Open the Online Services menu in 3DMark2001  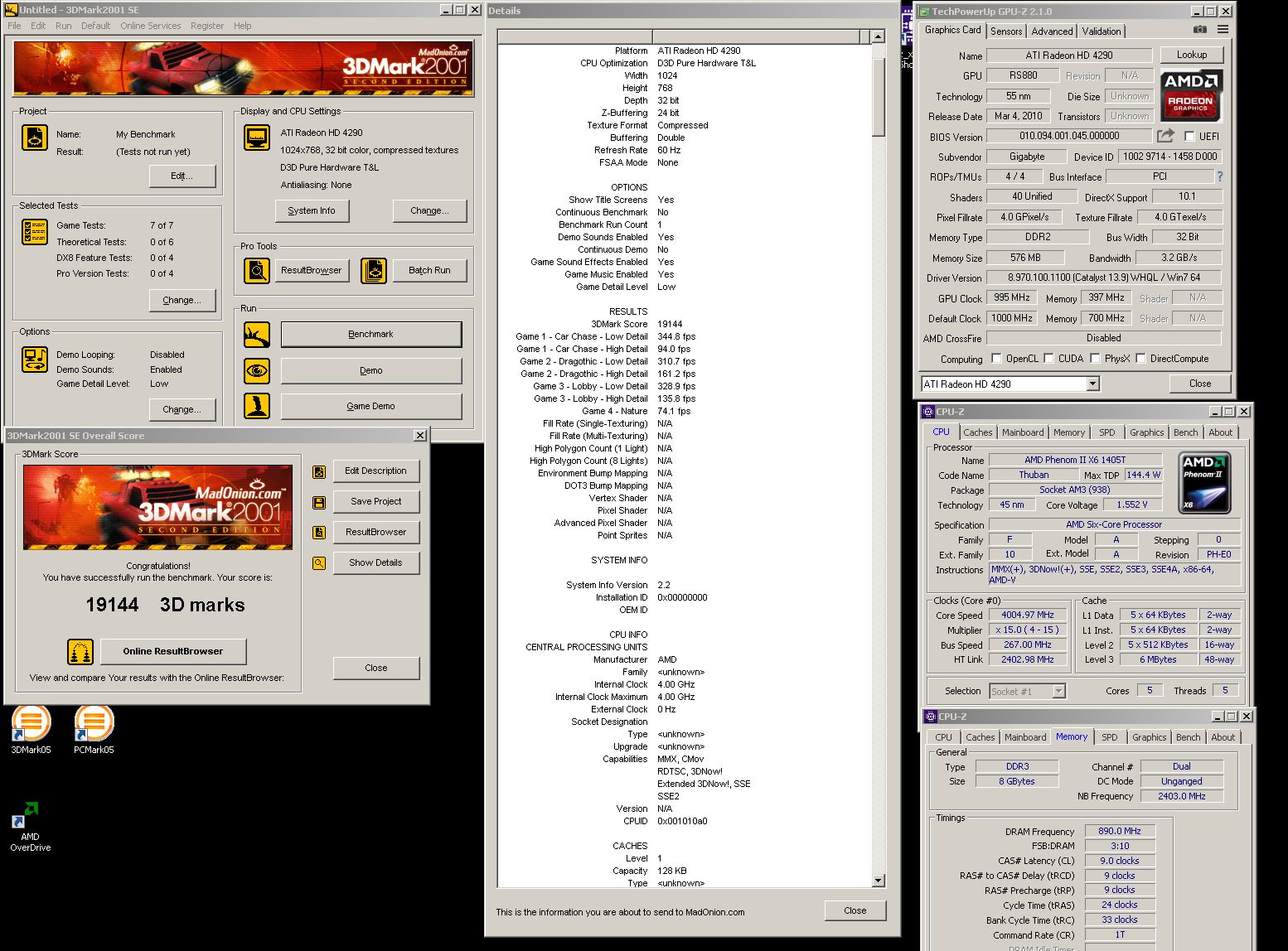[150, 26]
